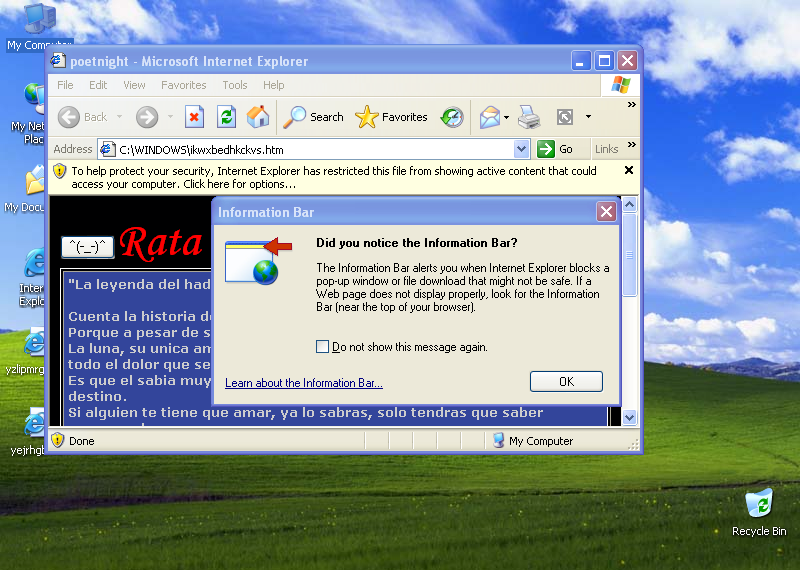Click the green Go button
800x570 pixels.
[x=556, y=150]
